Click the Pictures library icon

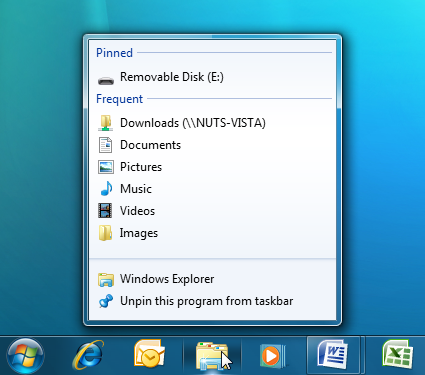(106, 167)
